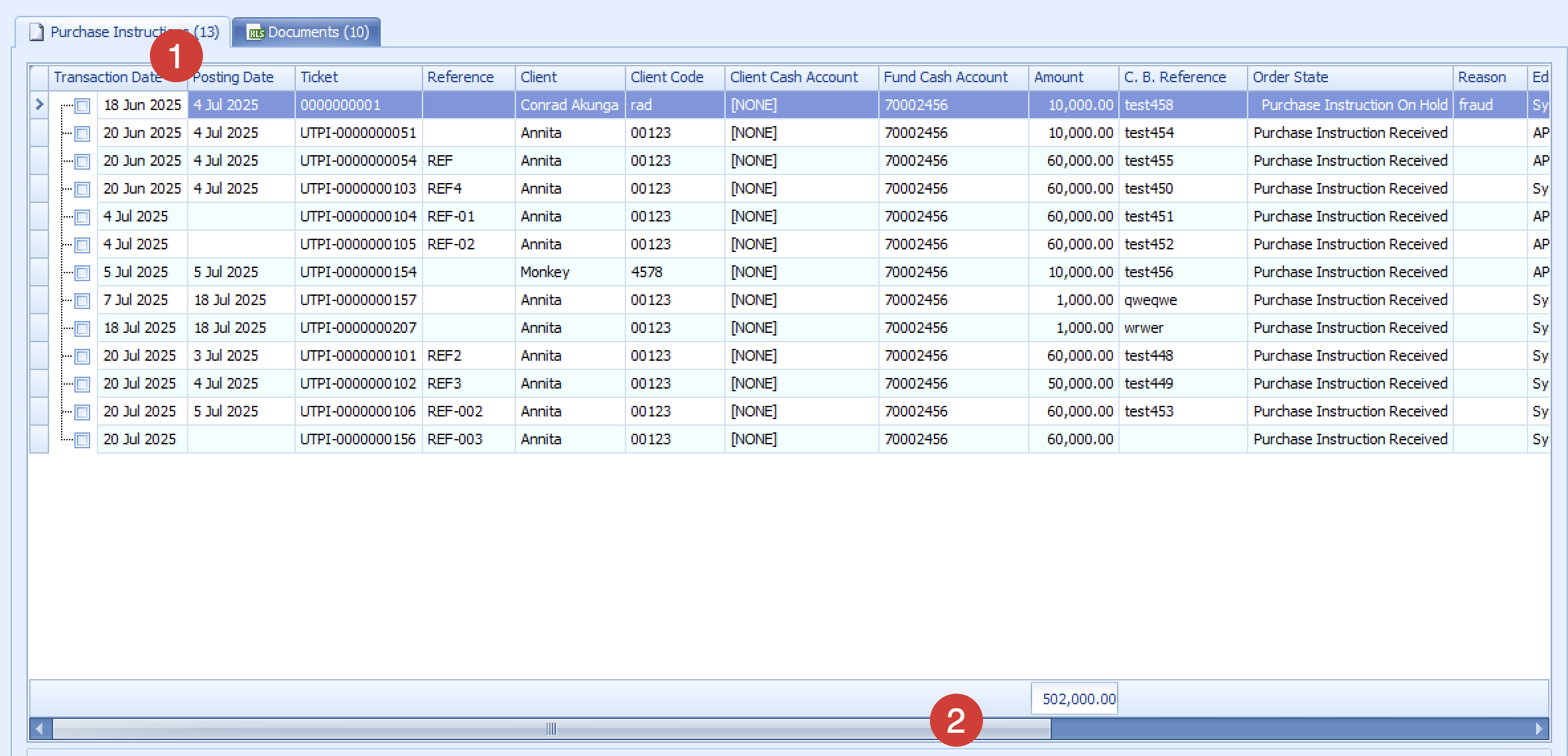Click the Client Cash Account header

793,77
